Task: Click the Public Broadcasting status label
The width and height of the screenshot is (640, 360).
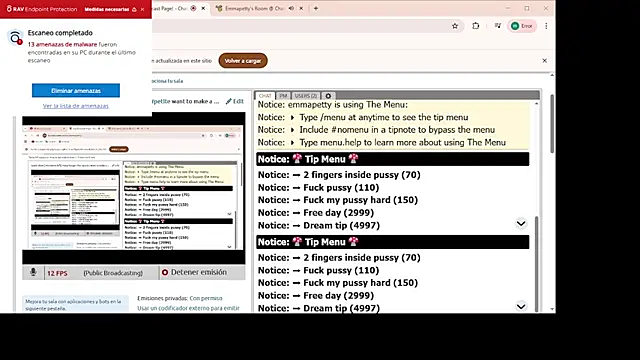Action: coord(113,273)
